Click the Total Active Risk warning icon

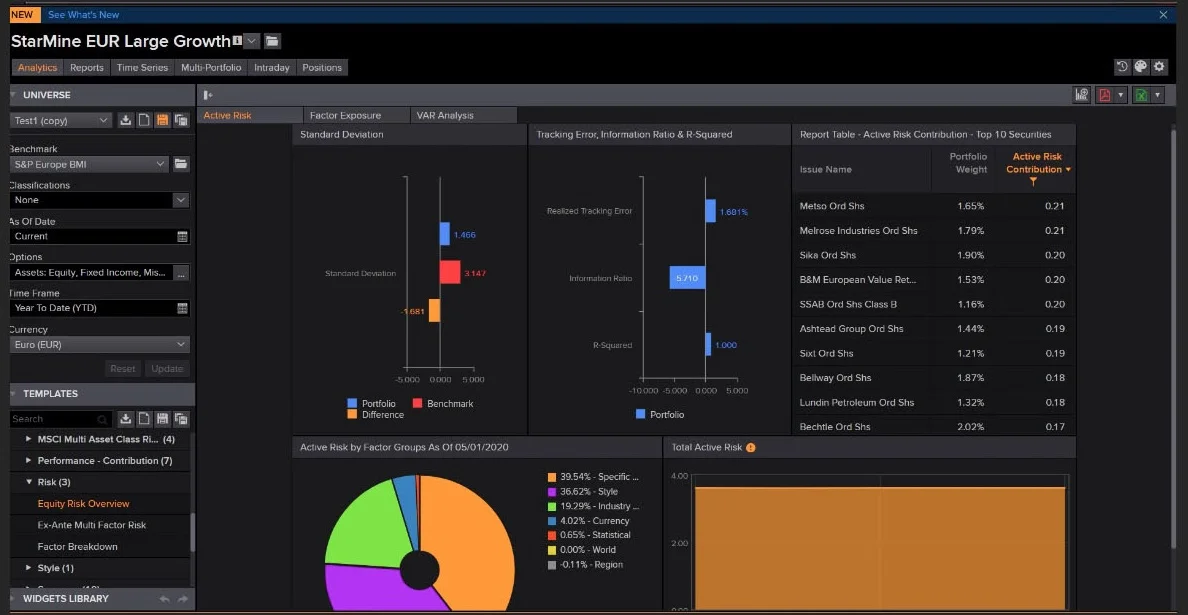point(751,448)
